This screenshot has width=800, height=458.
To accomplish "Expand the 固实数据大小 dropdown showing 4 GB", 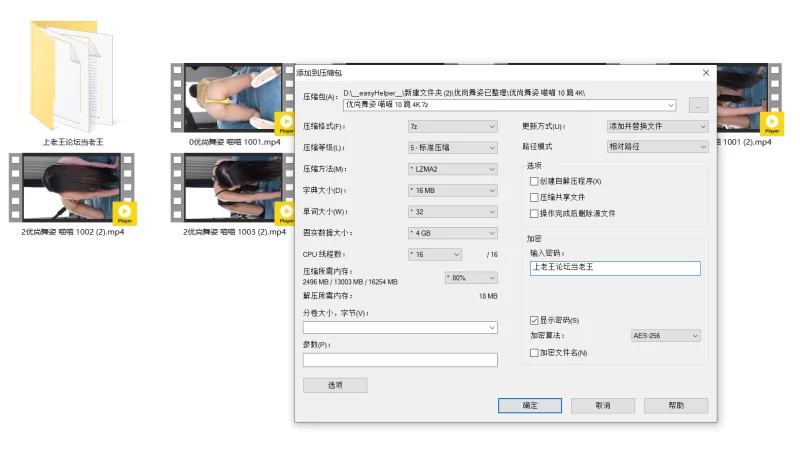I will click(x=453, y=233).
